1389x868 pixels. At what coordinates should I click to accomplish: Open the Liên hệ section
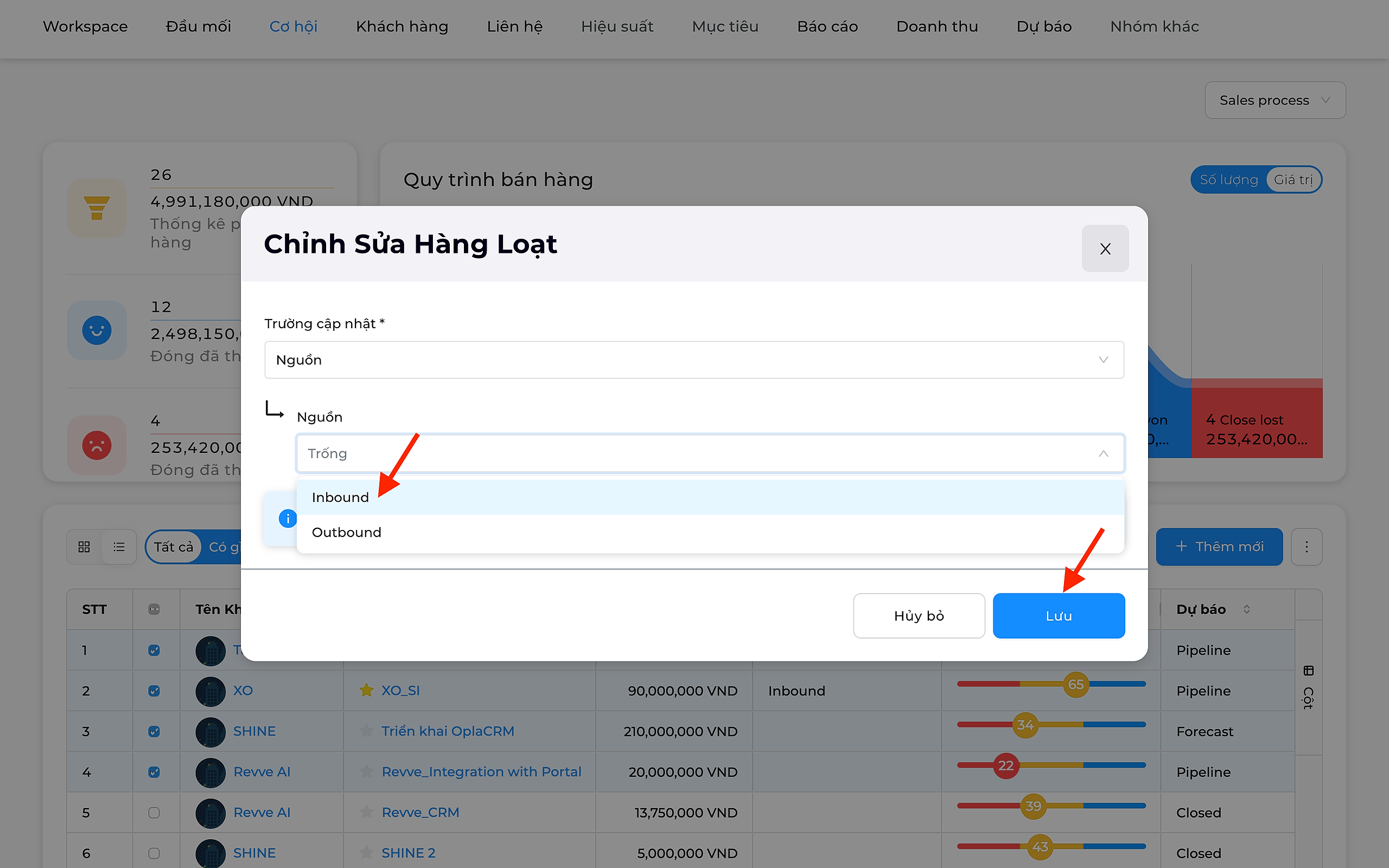pos(514,27)
